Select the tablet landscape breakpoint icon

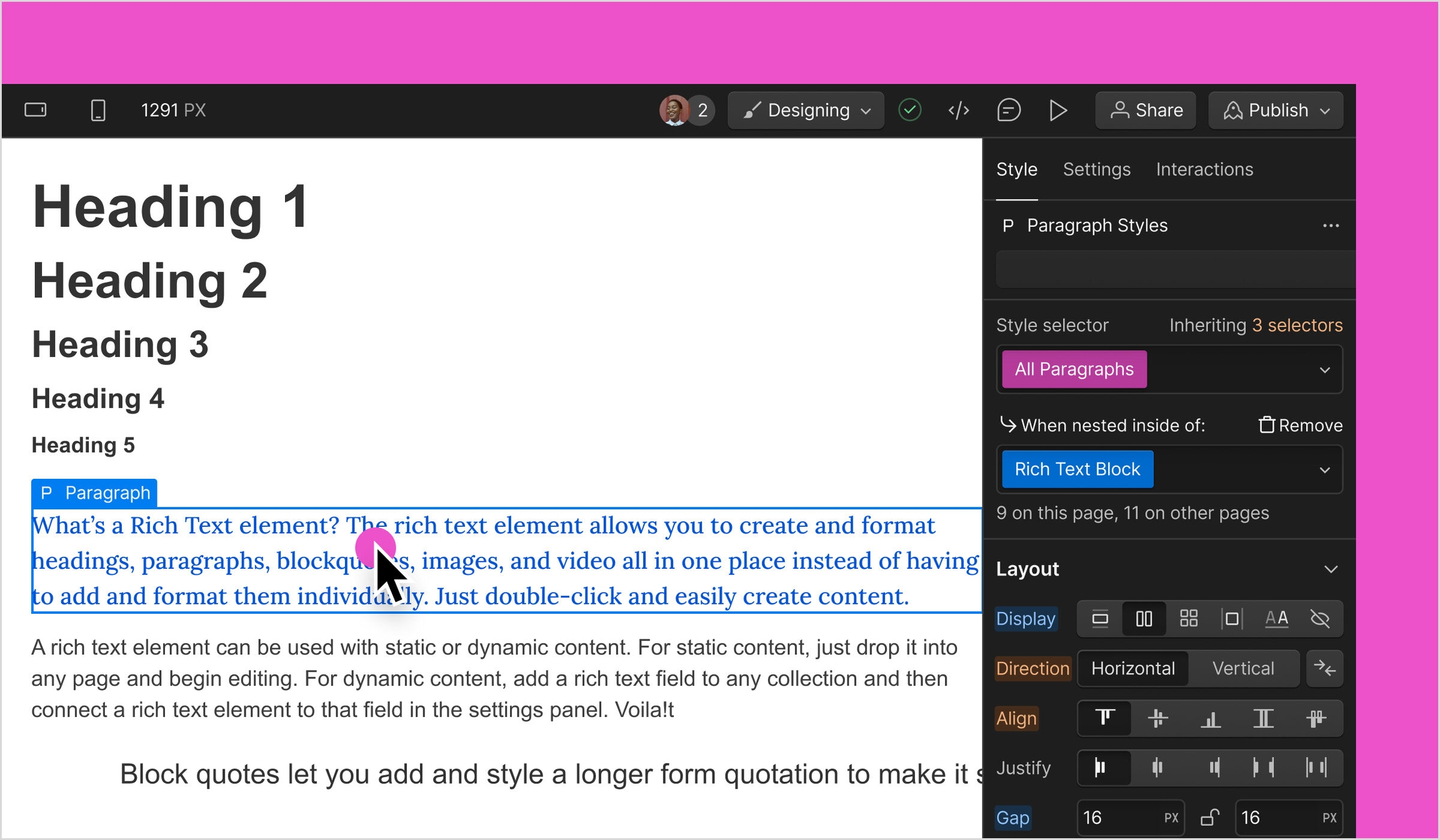(36, 111)
